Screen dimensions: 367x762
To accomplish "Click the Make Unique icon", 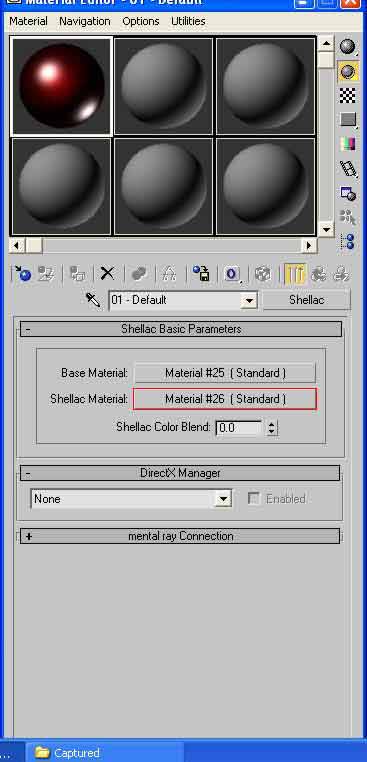I will tap(169, 274).
